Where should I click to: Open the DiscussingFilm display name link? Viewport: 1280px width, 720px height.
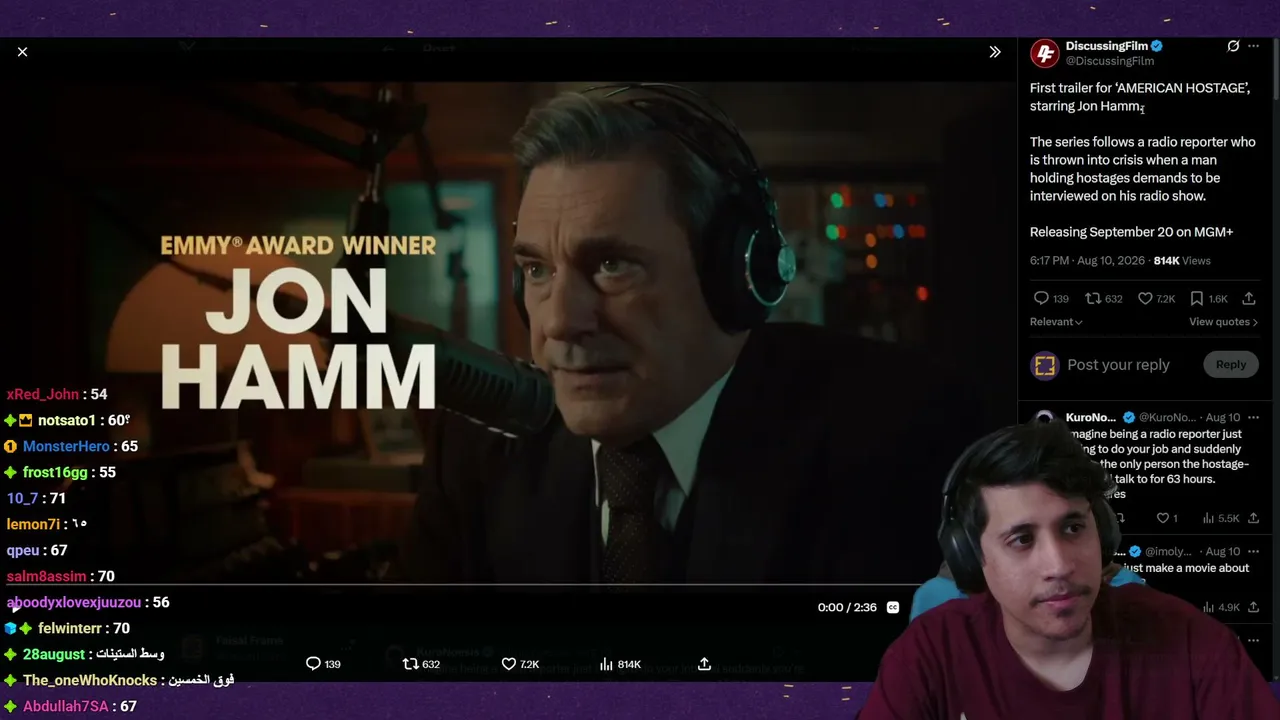(1106, 46)
